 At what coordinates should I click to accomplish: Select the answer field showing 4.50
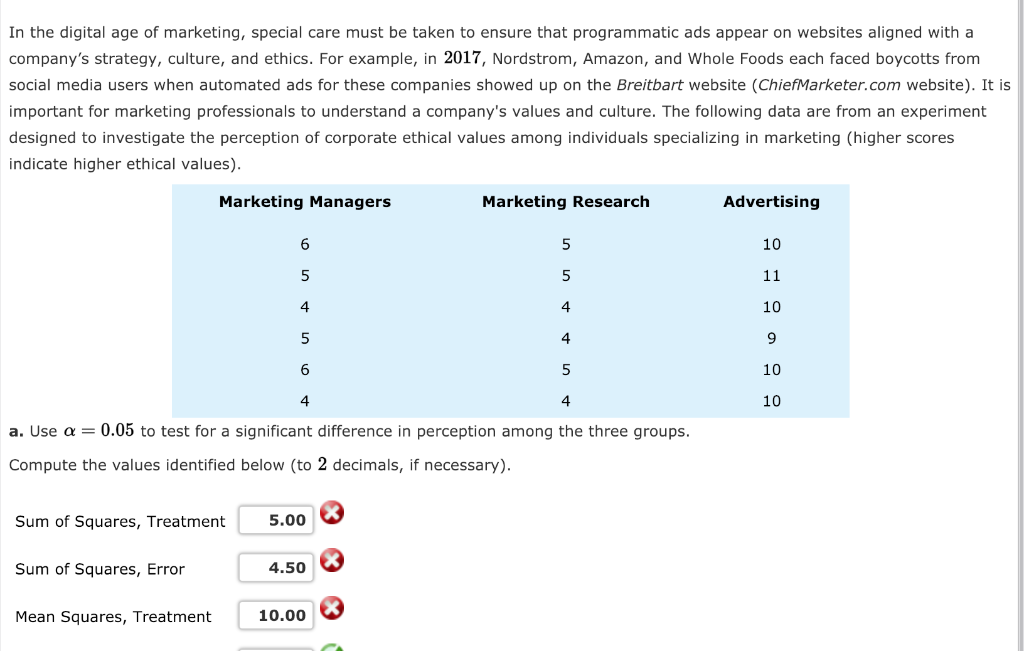tap(276, 567)
